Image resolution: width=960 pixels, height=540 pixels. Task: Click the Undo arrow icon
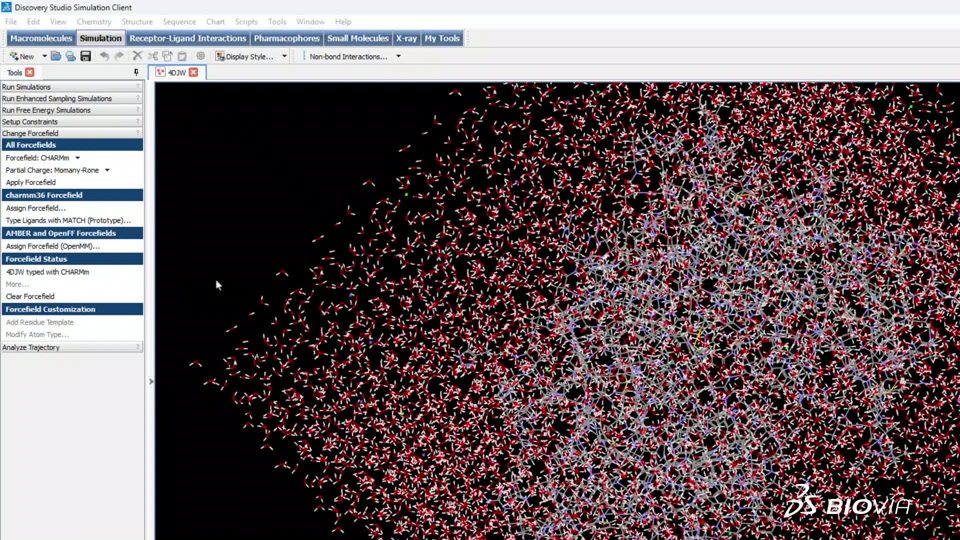coord(105,56)
